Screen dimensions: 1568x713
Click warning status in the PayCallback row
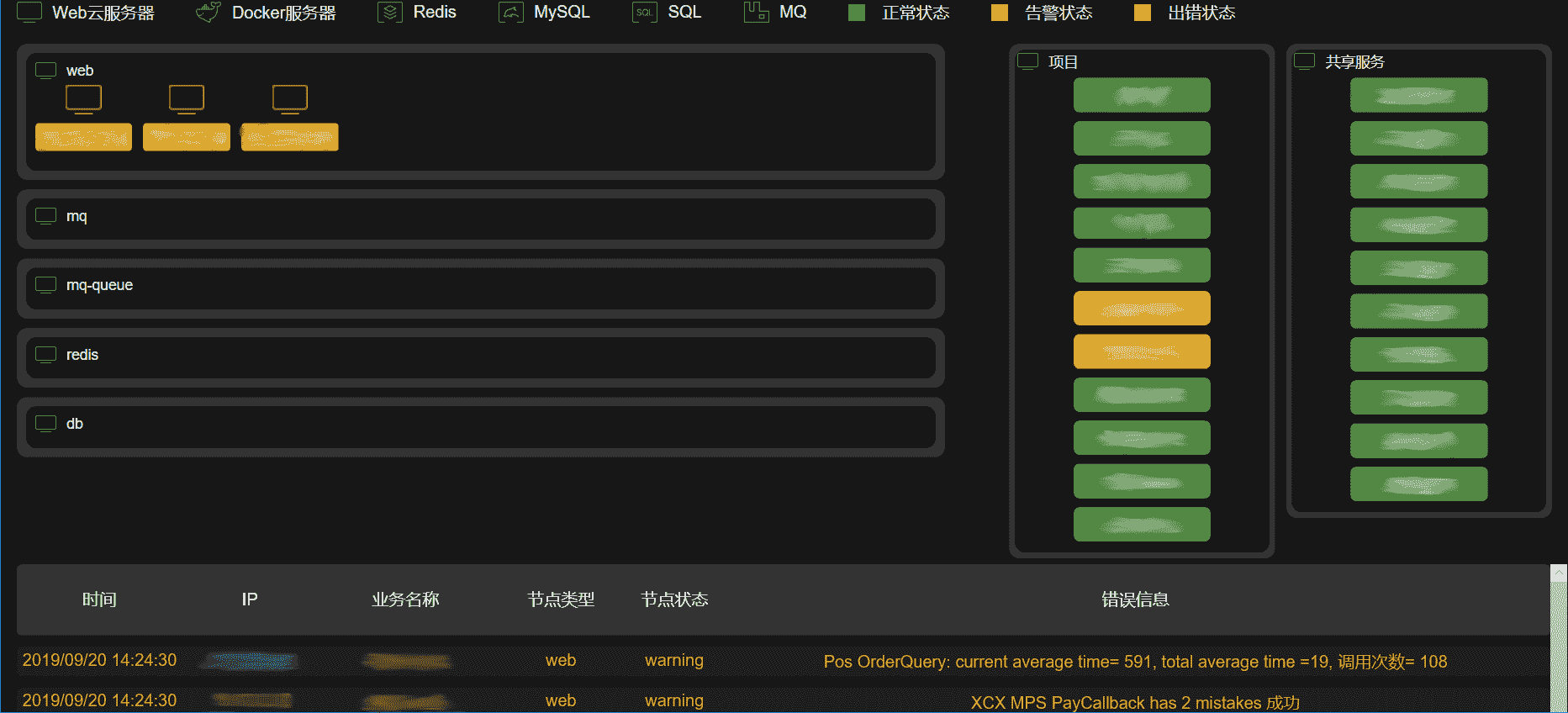point(674,700)
